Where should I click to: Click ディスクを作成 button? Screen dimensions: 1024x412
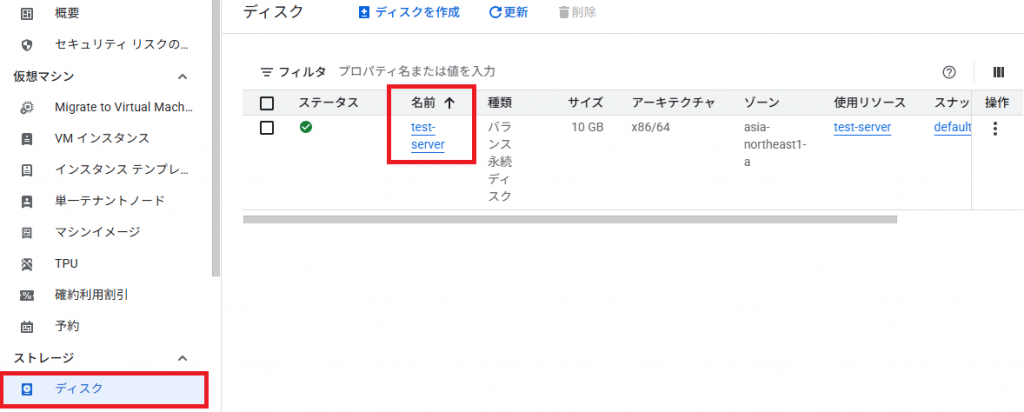click(x=409, y=12)
